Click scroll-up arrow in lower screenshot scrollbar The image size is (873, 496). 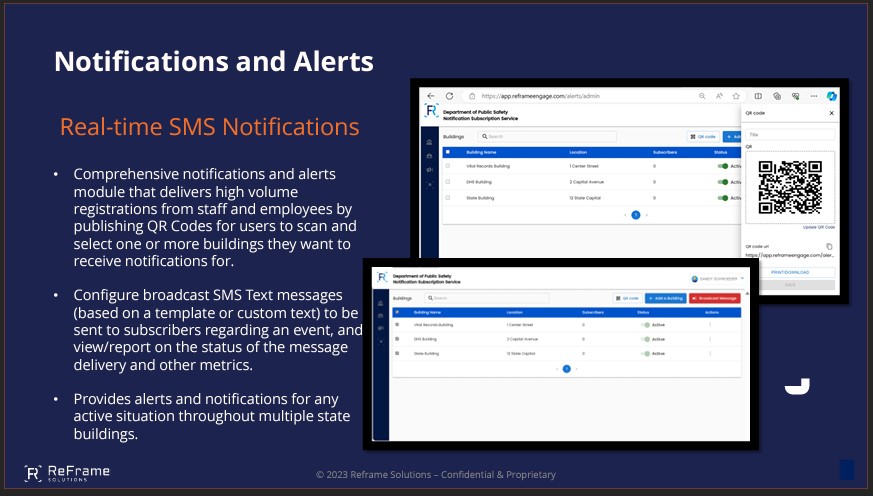(x=747, y=293)
